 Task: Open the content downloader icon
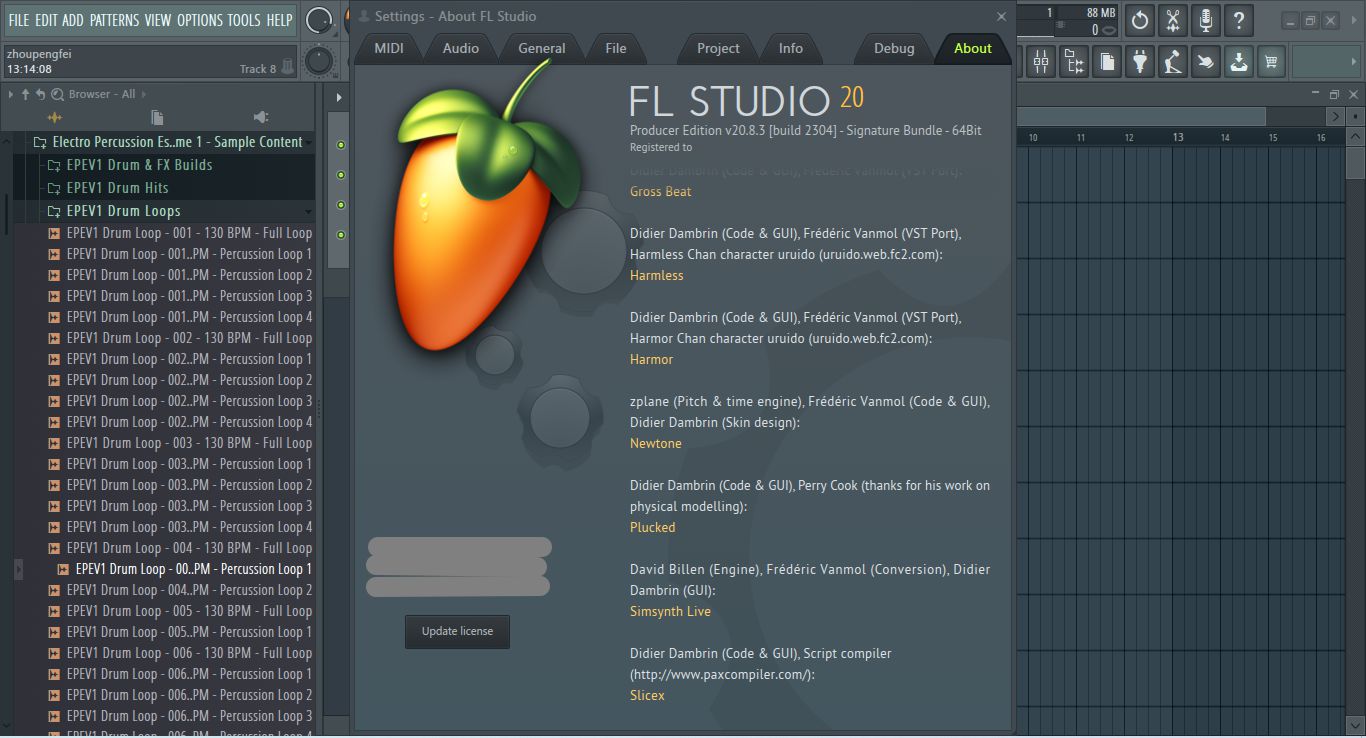click(x=1238, y=61)
